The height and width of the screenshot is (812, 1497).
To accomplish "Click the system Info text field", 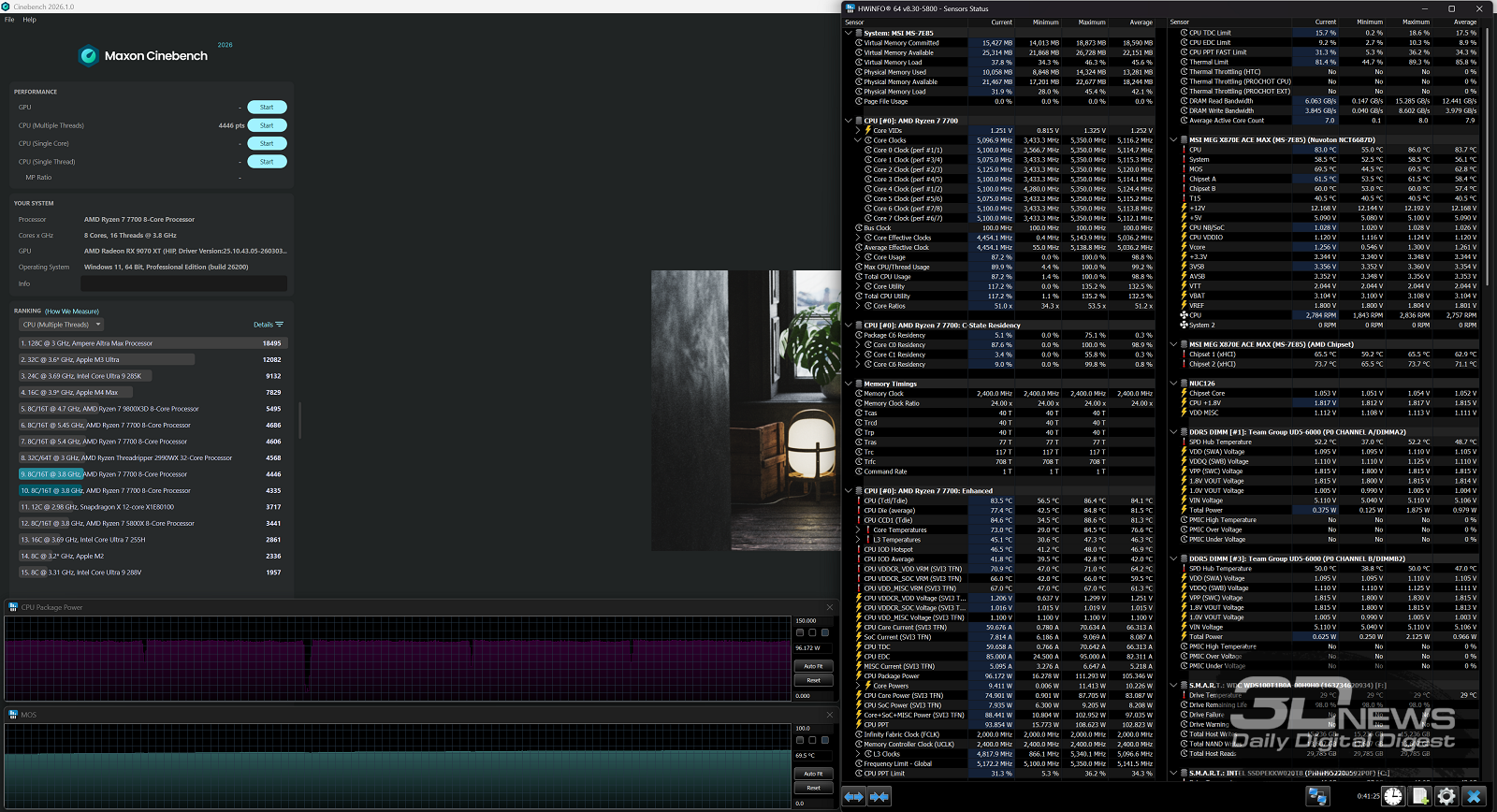I will tap(184, 283).
